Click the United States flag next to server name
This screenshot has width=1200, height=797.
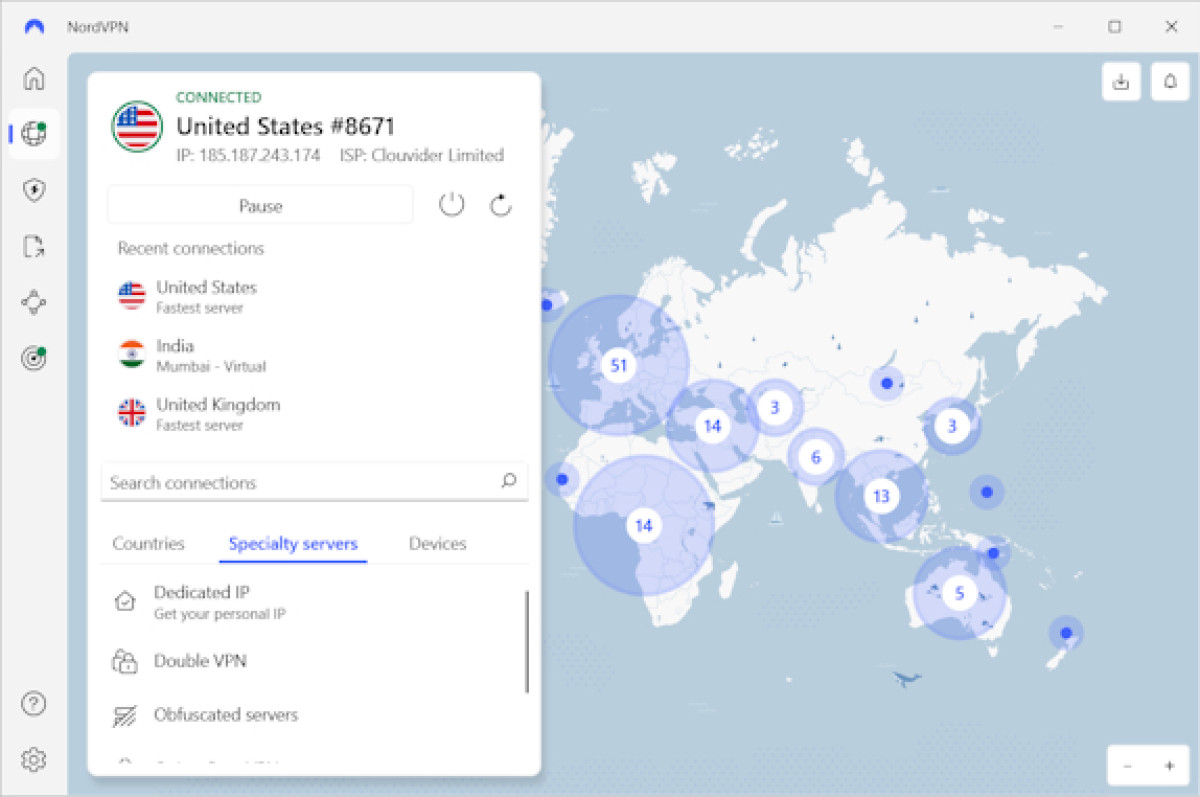pos(137,126)
